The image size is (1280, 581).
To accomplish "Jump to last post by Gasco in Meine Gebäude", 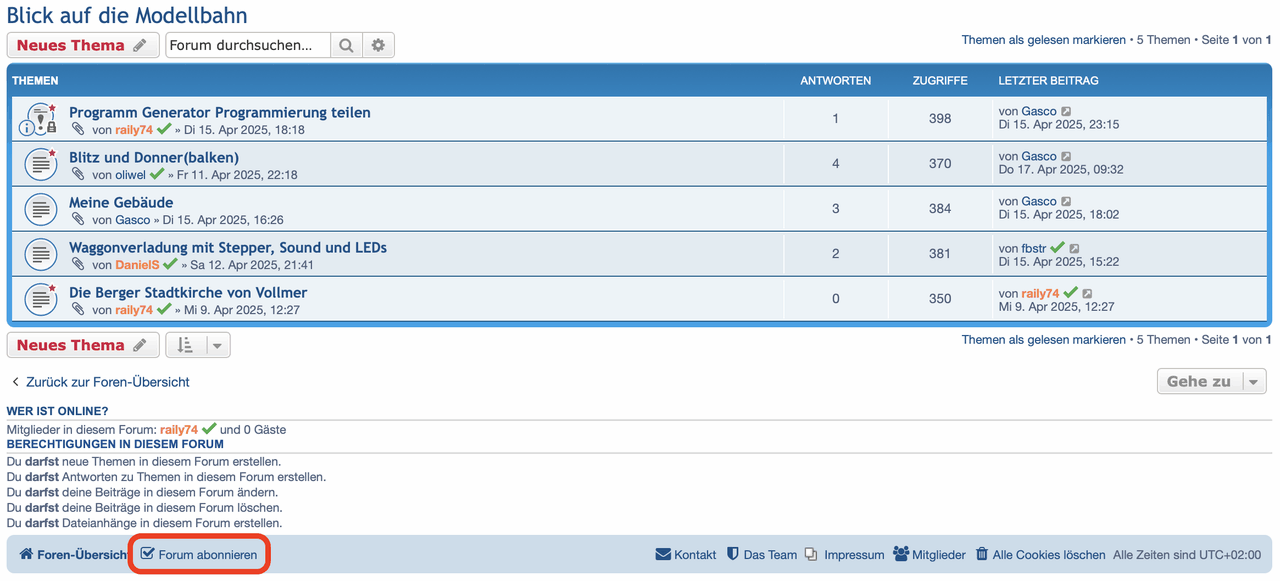I will tap(1066, 202).
